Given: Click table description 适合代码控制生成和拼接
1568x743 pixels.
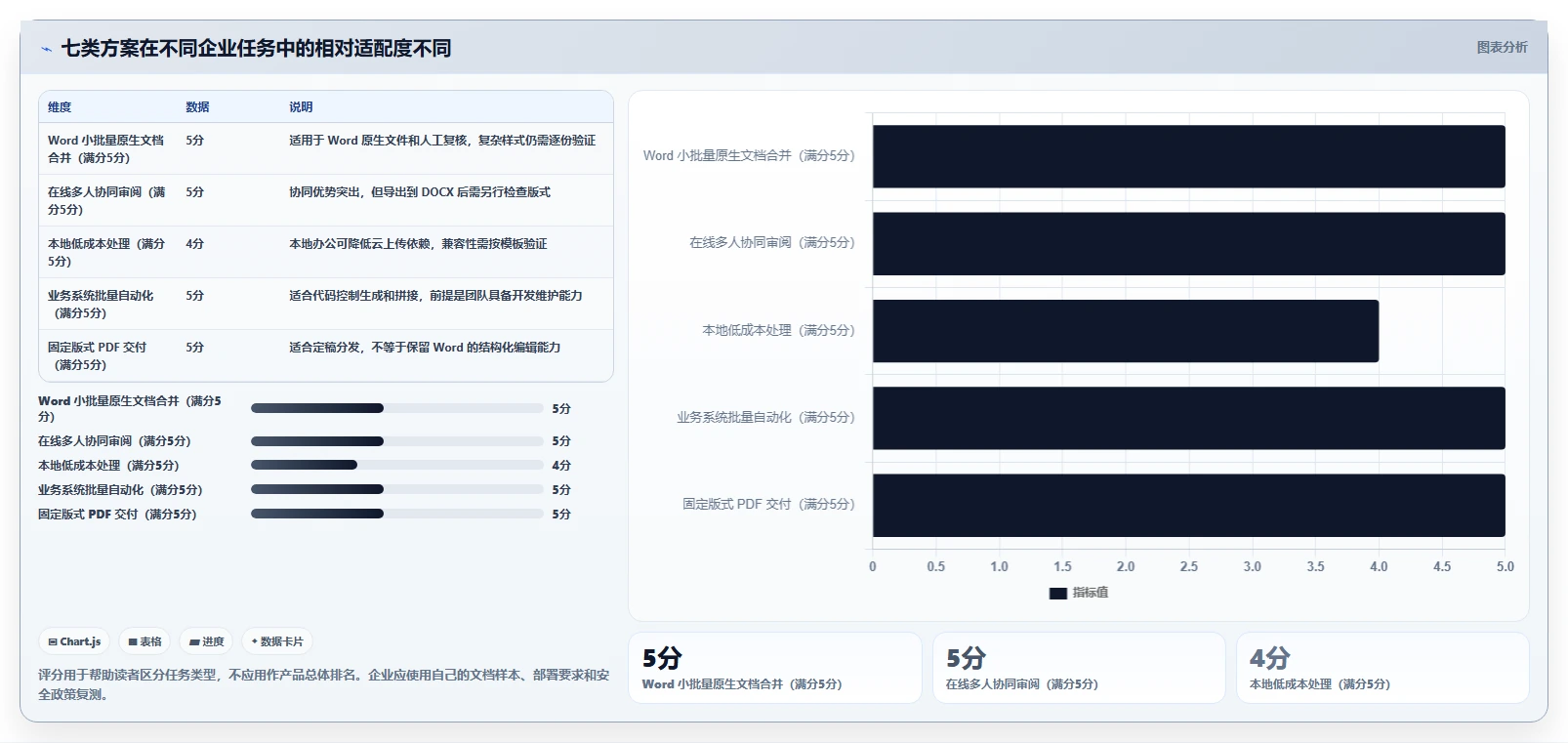Looking at the screenshot, I should tap(435, 296).
